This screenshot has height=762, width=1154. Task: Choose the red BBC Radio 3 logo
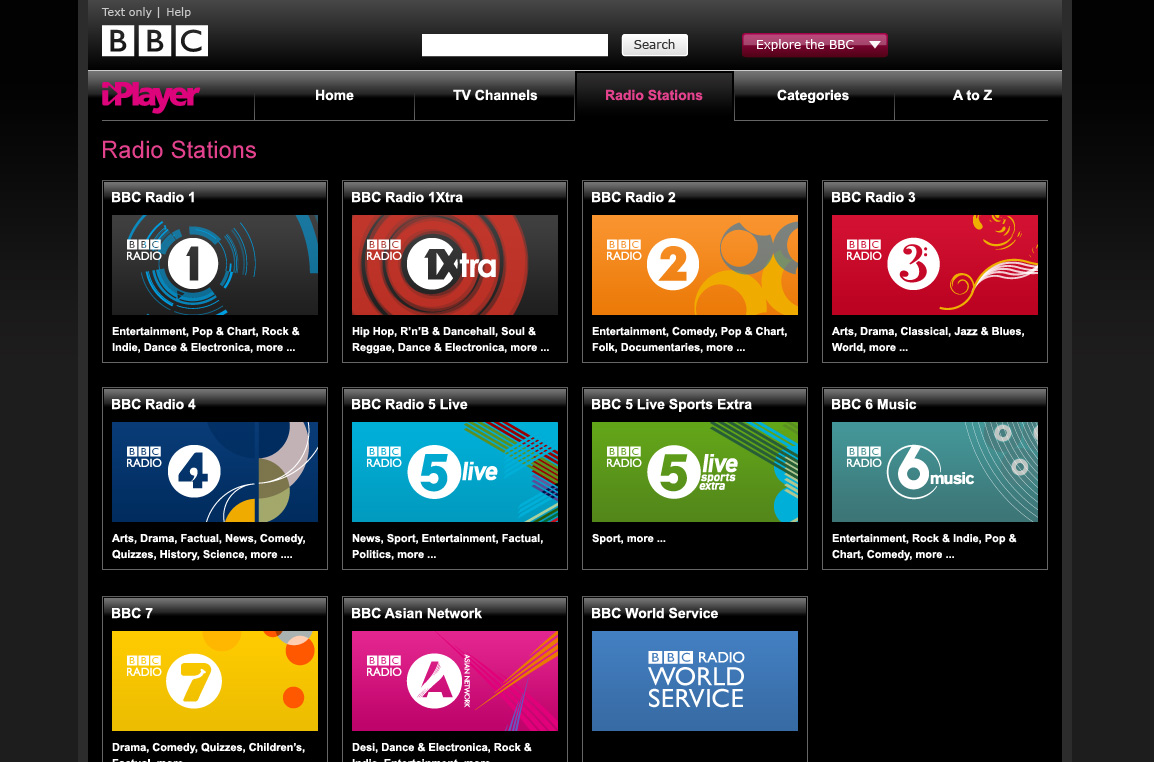(x=935, y=265)
